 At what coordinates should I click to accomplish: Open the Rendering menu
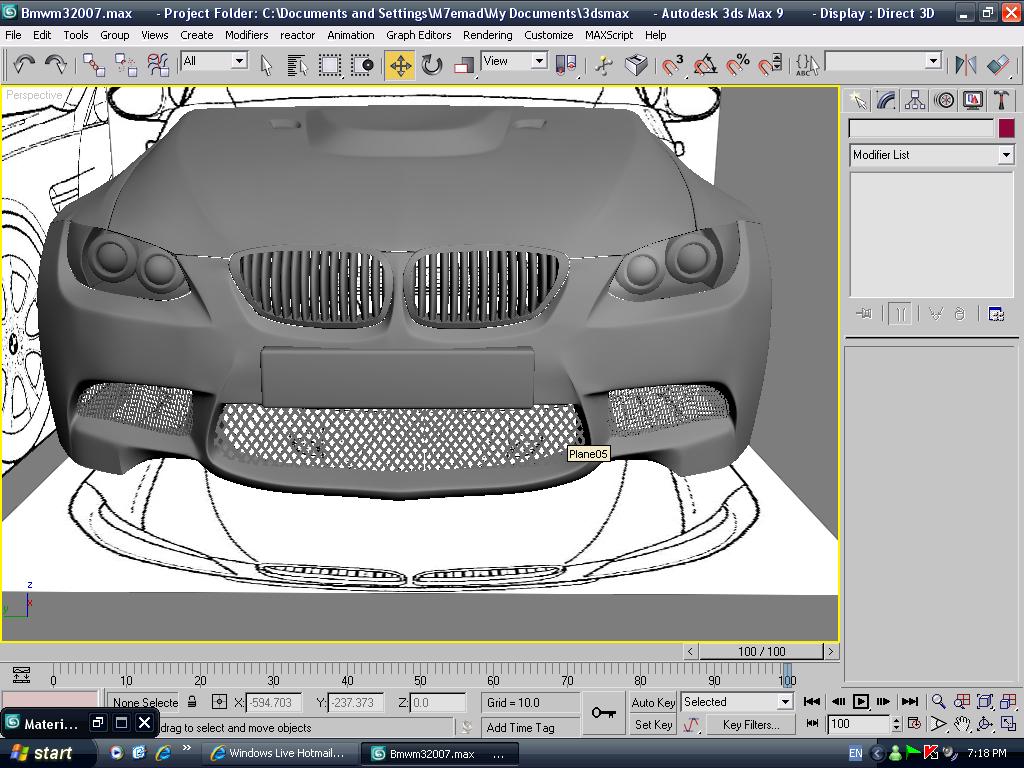(x=487, y=35)
